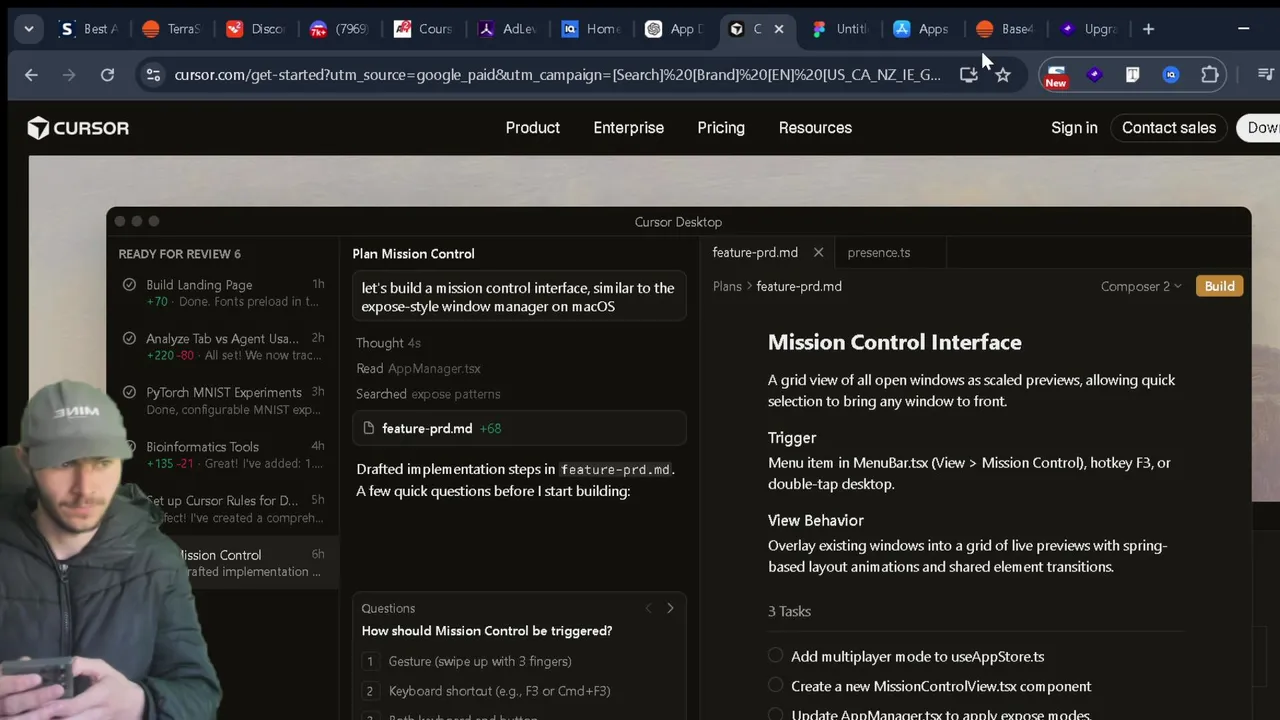Click check icon beside PyTorch MNIST Experiments

(129, 393)
